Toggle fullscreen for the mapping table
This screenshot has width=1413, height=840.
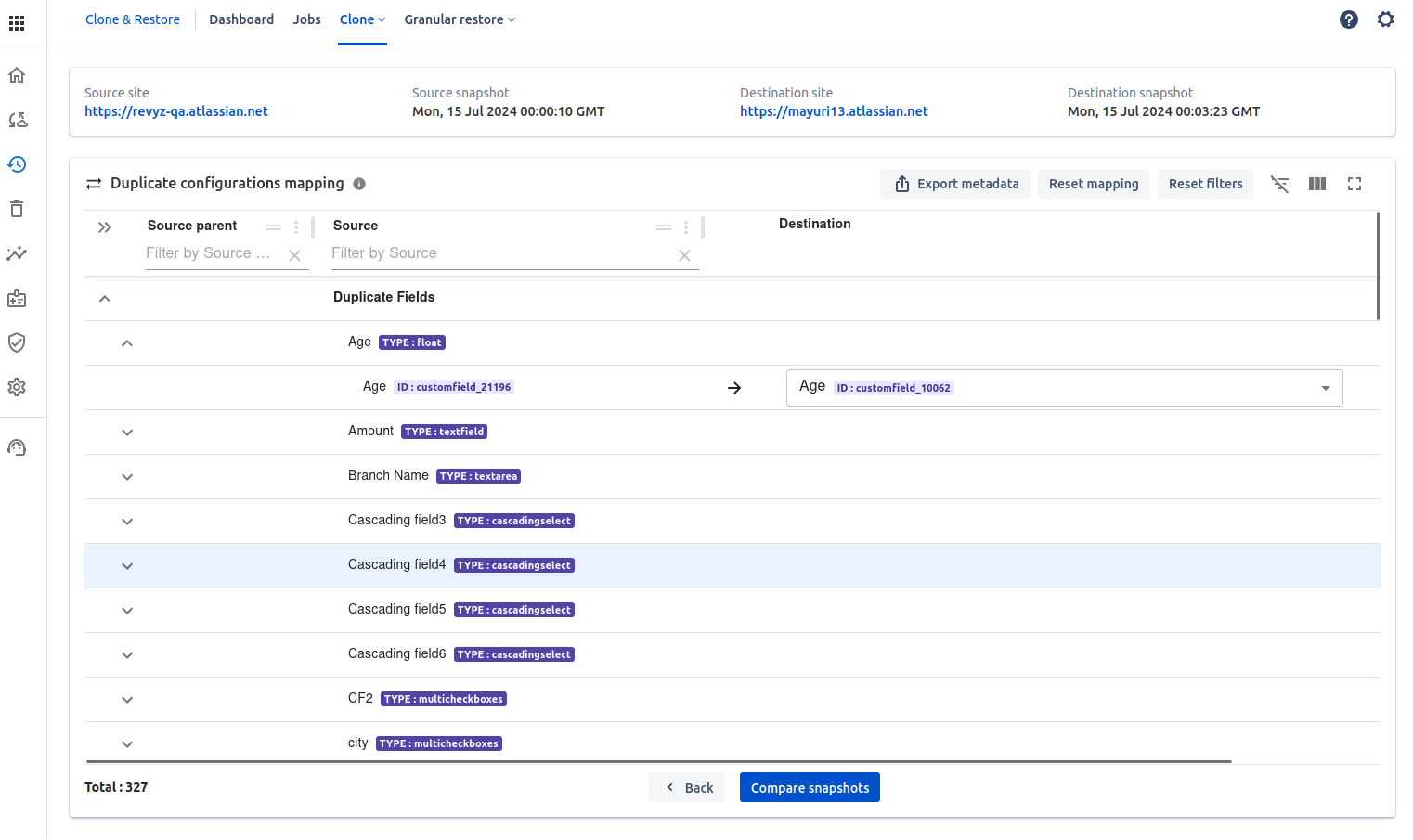1355,184
